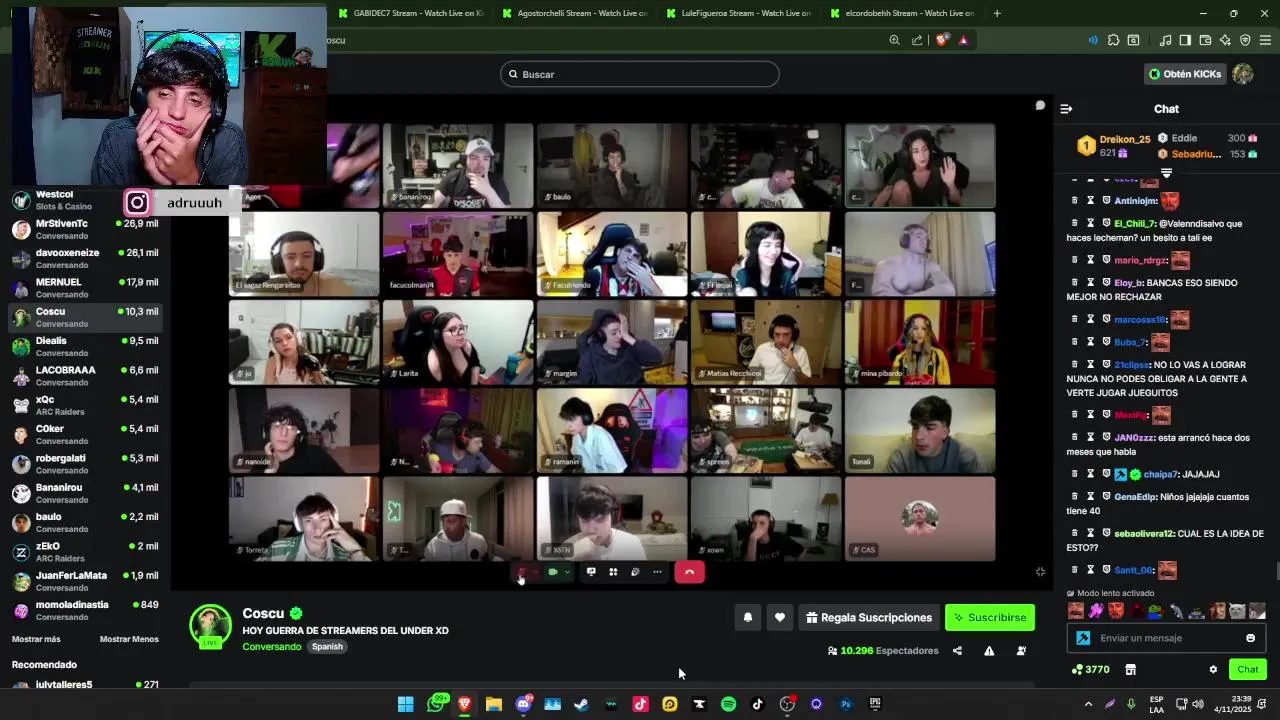The width and height of the screenshot is (1280, 720).
Task: Click the screen share icon in call toolbar
Action: click(x=591, y=572)
